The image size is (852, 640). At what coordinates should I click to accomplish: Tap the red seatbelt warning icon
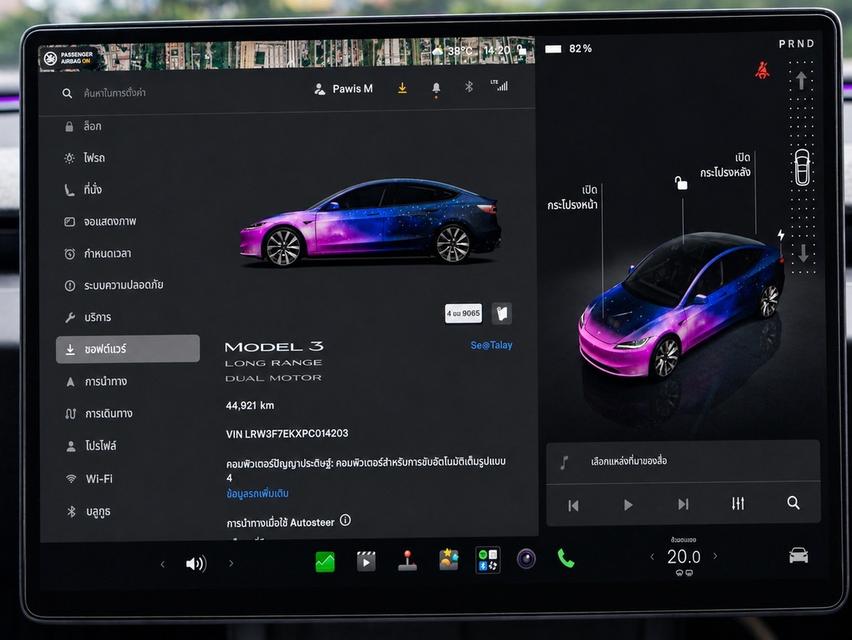click(762, 70)
